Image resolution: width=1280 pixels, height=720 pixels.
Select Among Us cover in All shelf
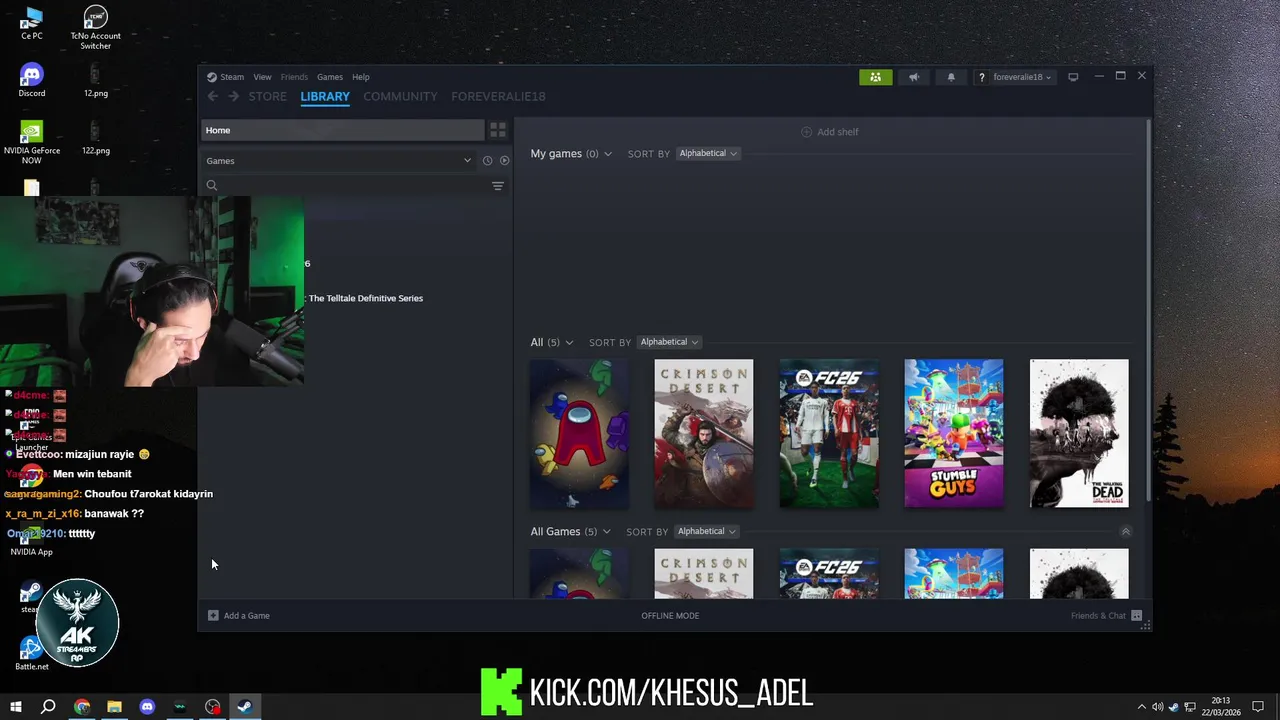pos(579,434)
